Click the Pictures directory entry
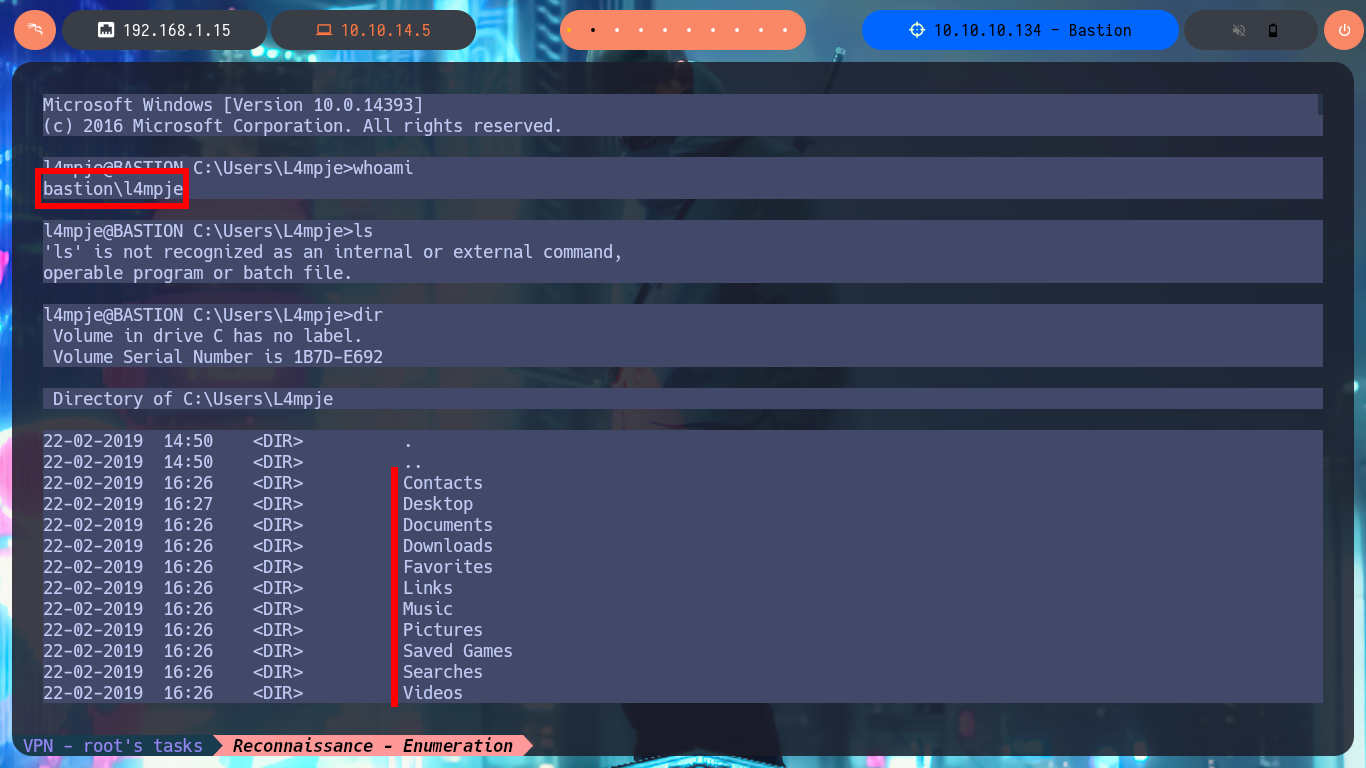 pos(443,630)
